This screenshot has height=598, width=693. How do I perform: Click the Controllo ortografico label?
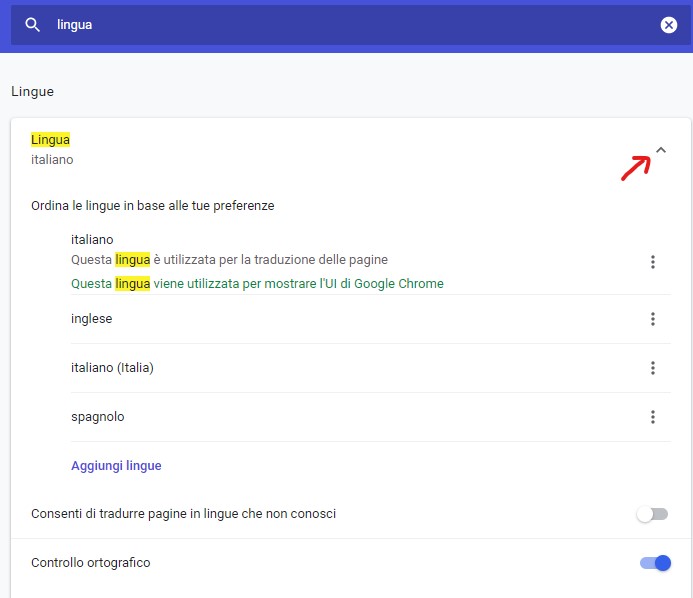pyautogui.click(x=91, y=563)
